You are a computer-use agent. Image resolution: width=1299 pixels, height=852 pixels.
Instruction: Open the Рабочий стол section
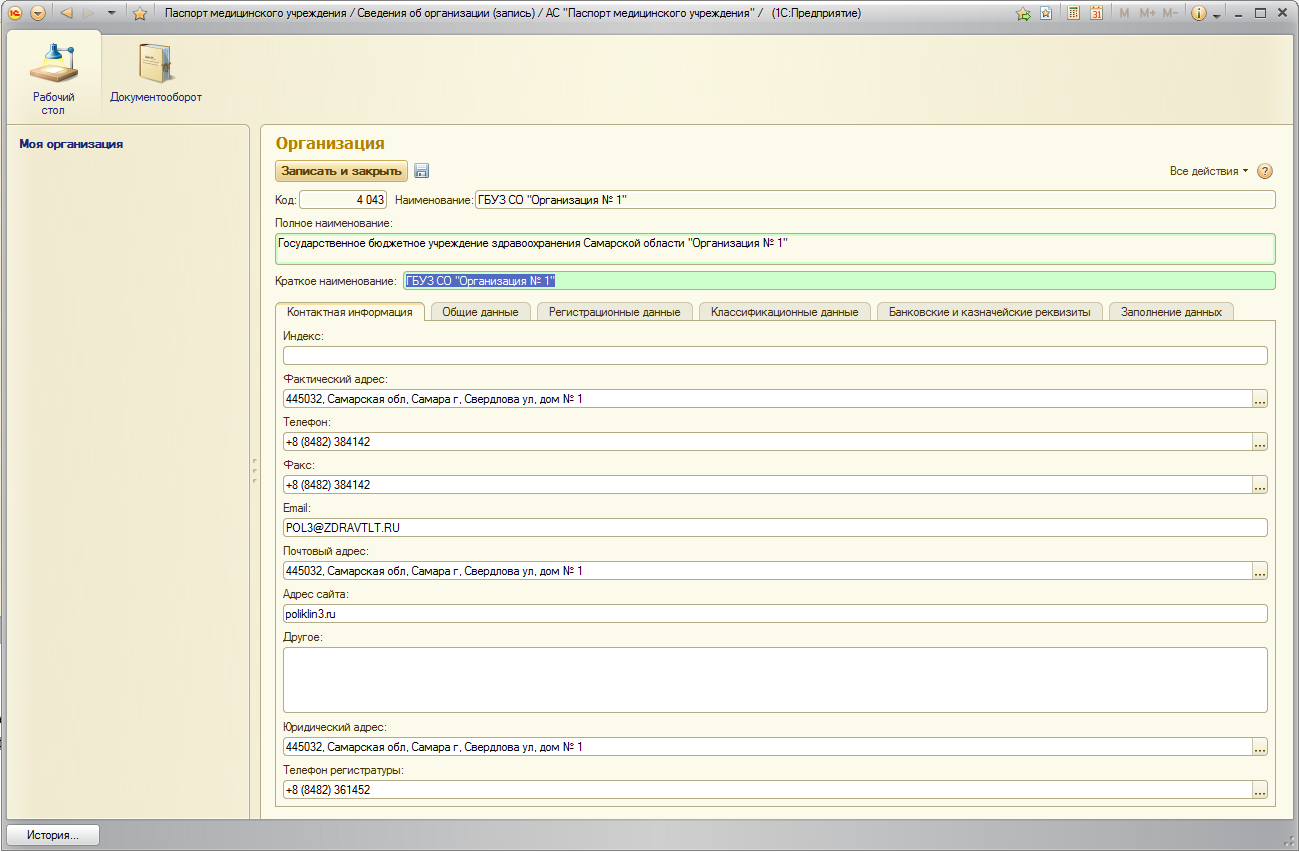pyautogui.click(x=53, y=75)
